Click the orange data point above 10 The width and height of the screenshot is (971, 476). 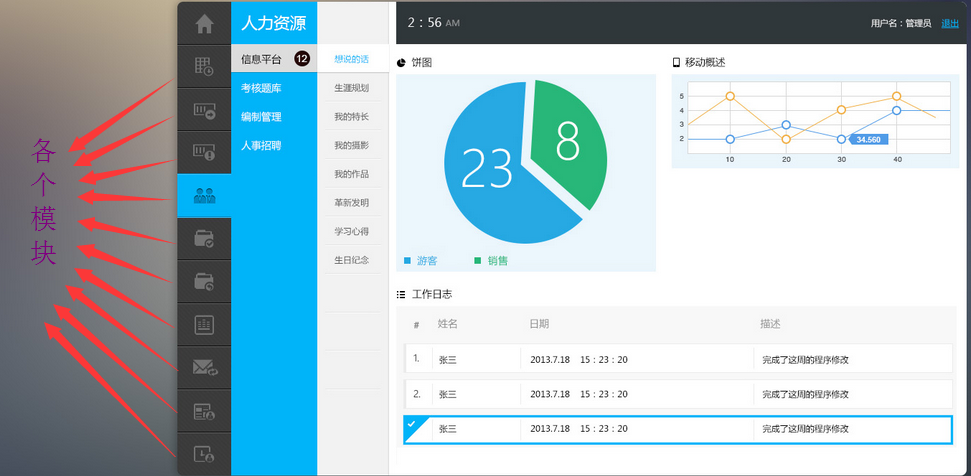pyautogui.click(x=730, y=96)
